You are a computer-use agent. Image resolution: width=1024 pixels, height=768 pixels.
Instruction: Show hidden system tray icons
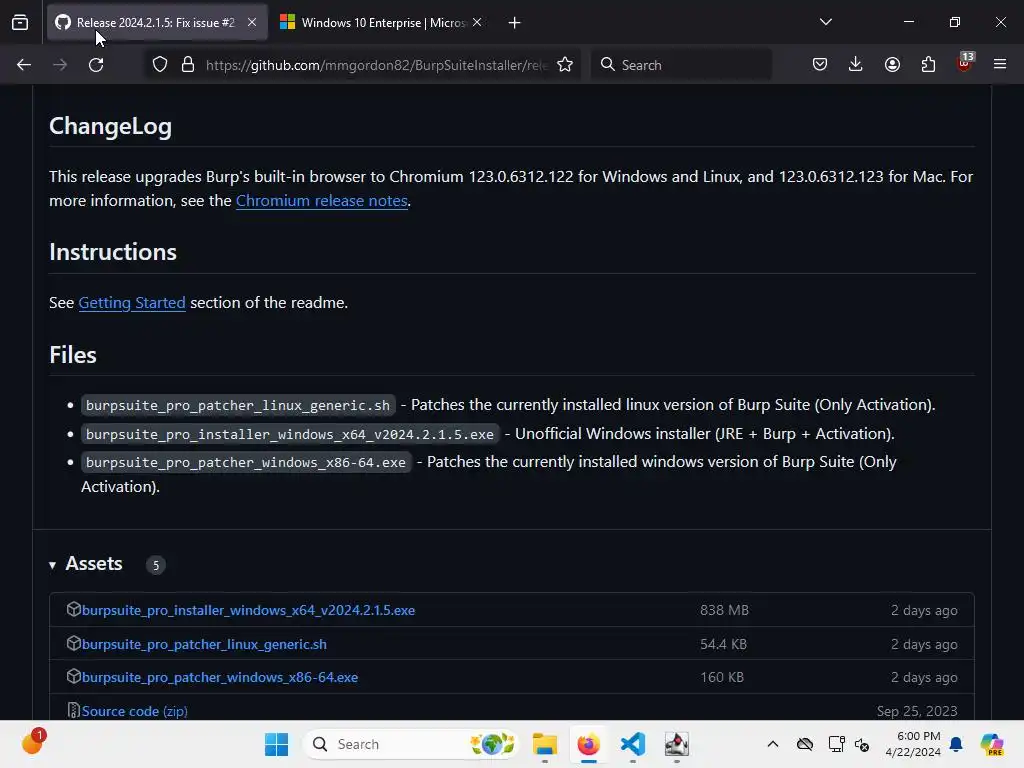point(773,744)
